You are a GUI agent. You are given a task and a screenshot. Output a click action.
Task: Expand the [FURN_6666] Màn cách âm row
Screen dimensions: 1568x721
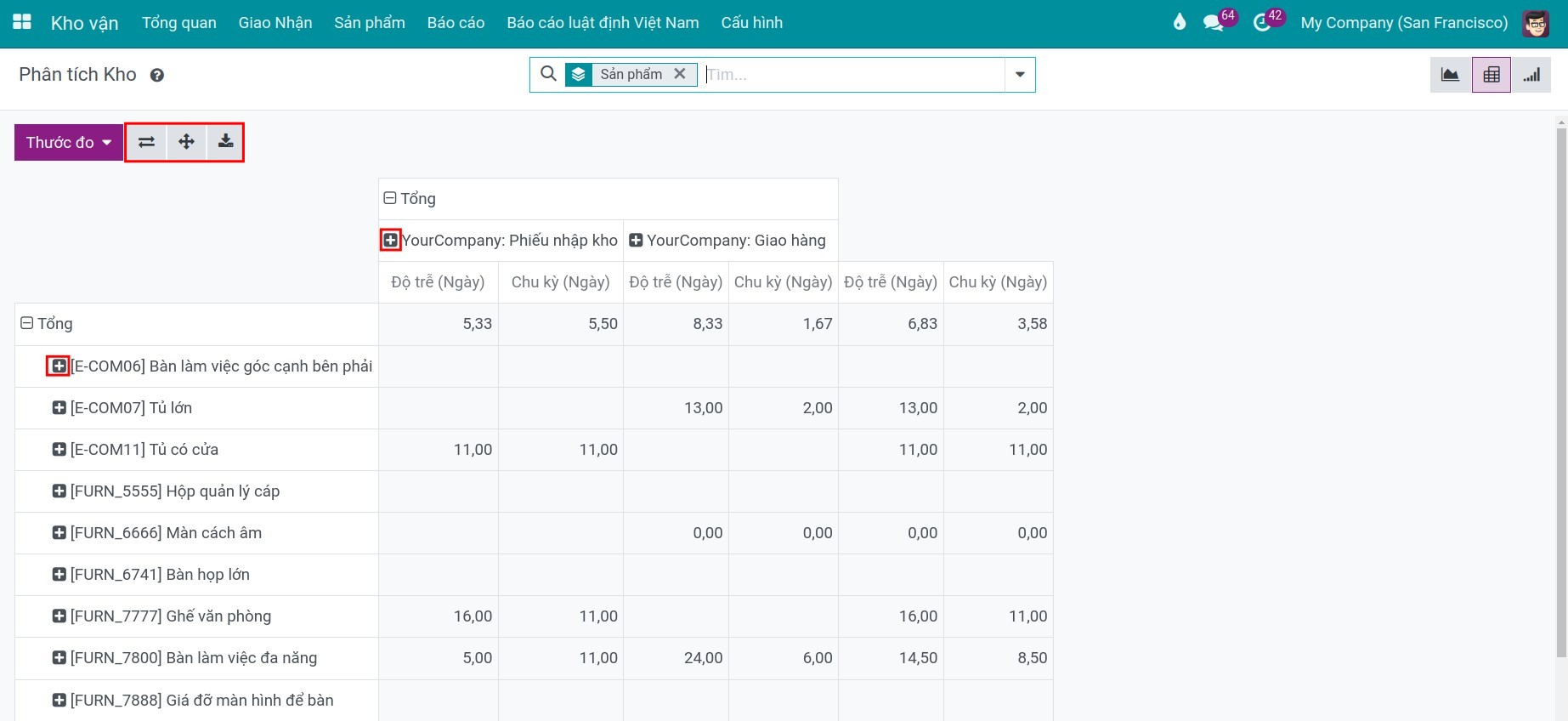click(x=59, y=532)
